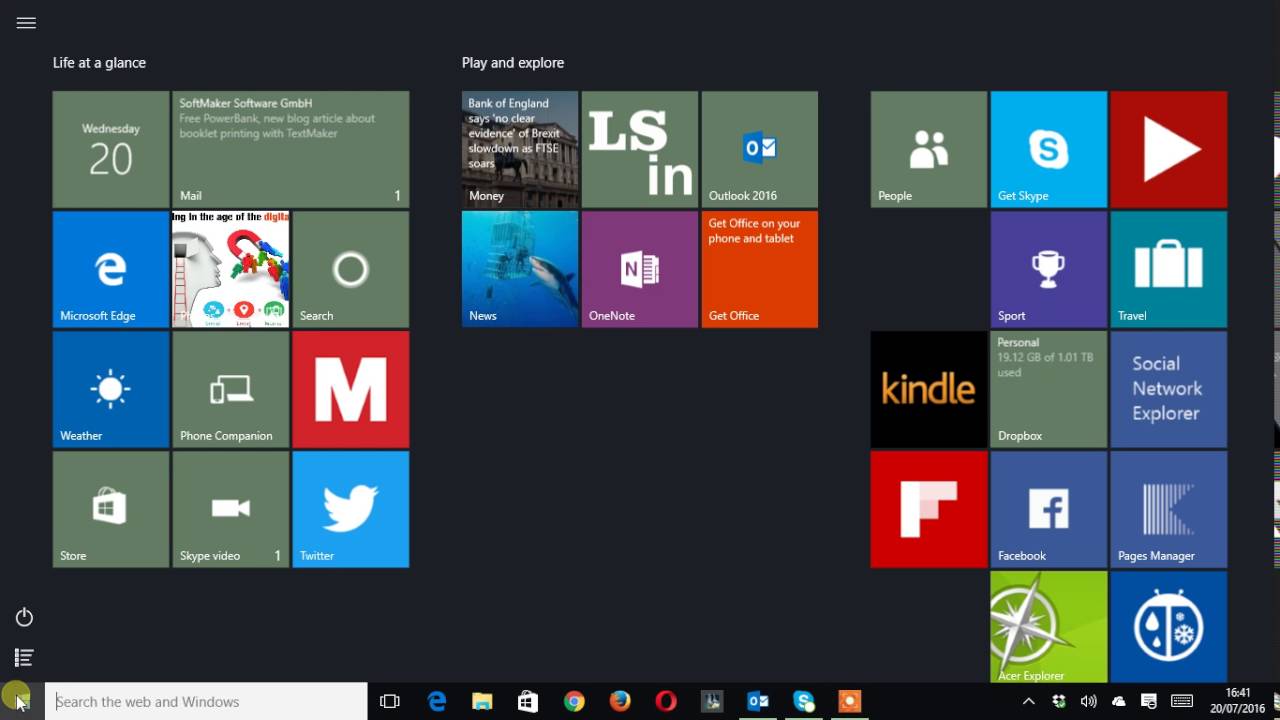Open the All apps list icon
Screen dimensions: 1280x720
click(25, 657)
